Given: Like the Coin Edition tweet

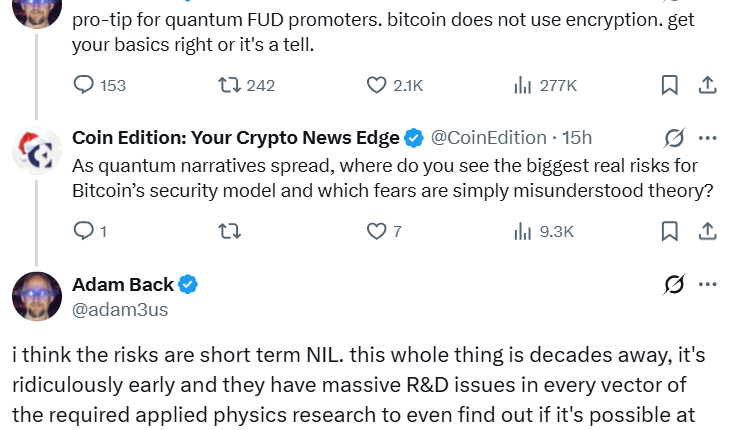Looking at the screenshot, I should pos(376,231).
